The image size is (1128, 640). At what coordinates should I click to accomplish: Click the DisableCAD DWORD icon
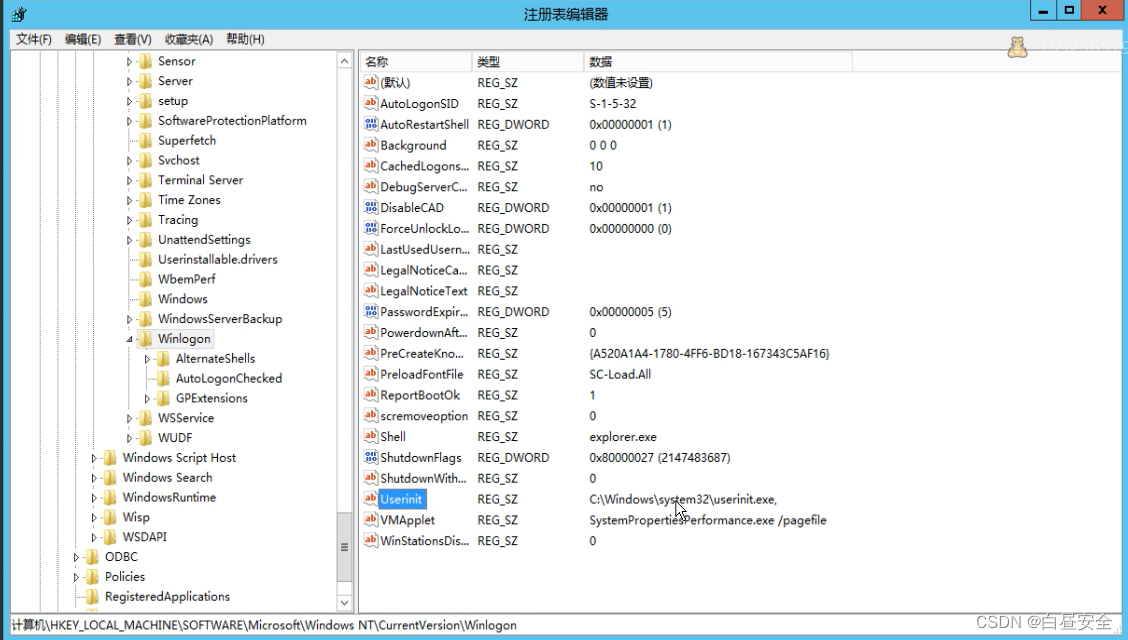pos(370,207)
